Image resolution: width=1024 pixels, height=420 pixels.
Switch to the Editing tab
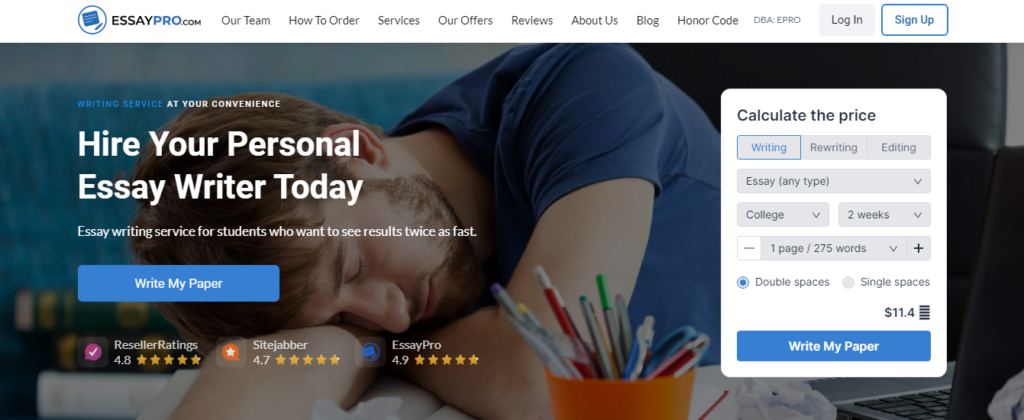899,148
